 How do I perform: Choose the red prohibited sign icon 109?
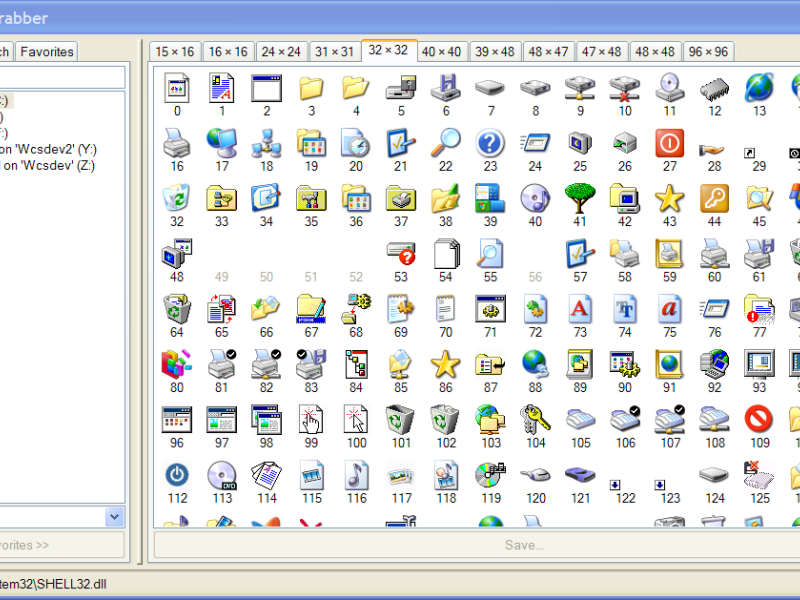click(759, 420)
